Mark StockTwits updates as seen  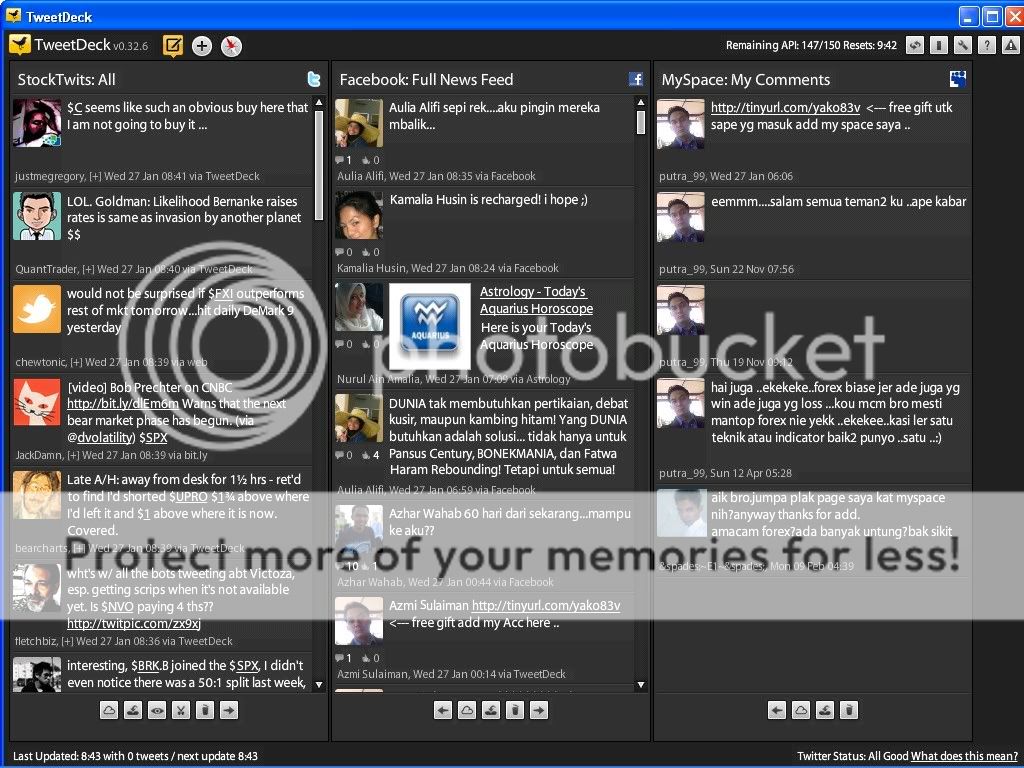click(133, 710)
